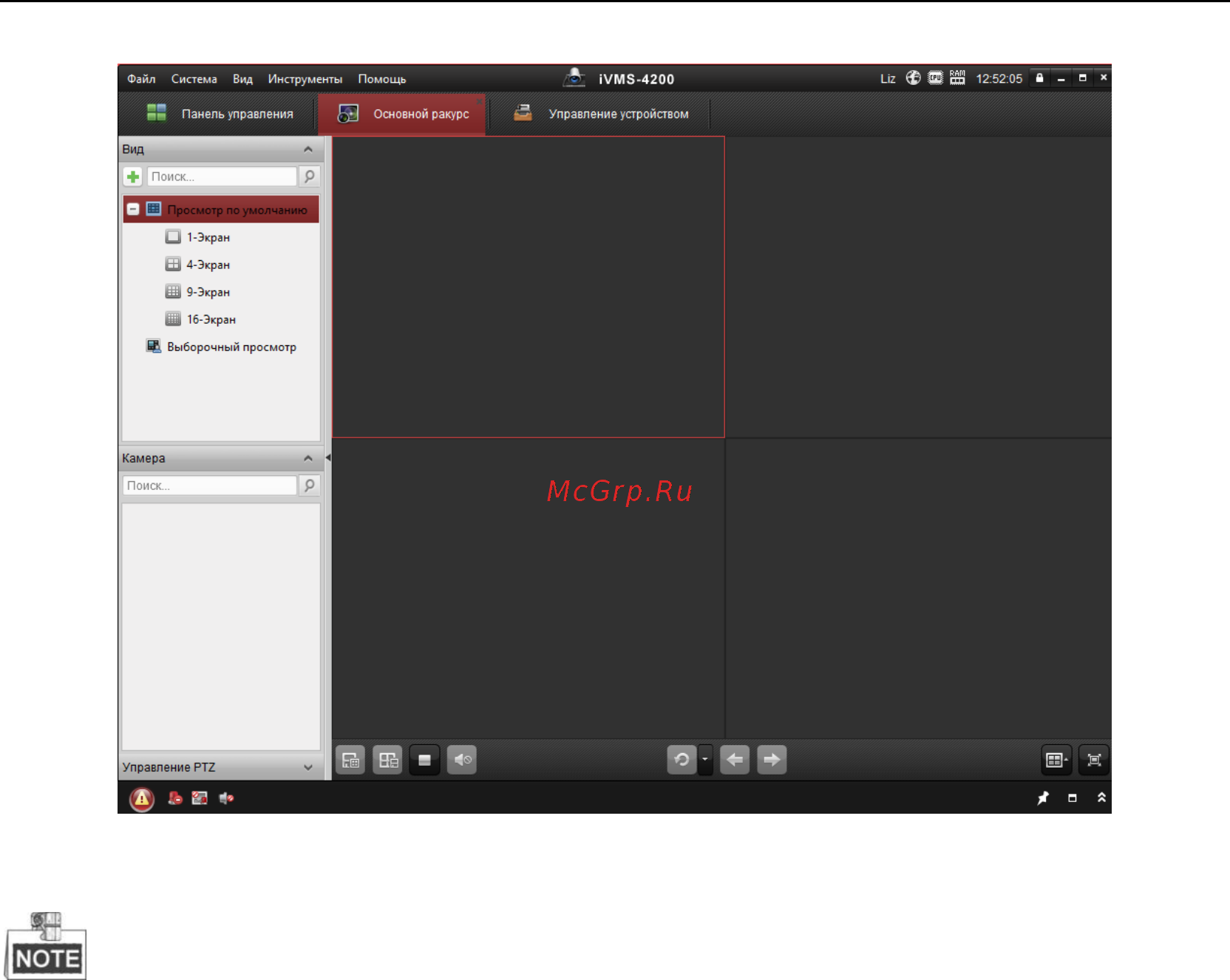Screen dimensions: 1230x980
Task: Clear alarm info icon
Action: pyautogui.click(x=175, y=798)
